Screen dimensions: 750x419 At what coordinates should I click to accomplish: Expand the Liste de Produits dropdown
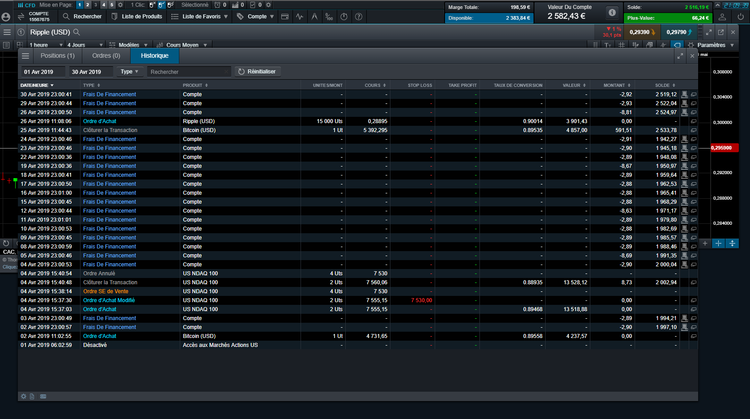[x=140, y=17]
